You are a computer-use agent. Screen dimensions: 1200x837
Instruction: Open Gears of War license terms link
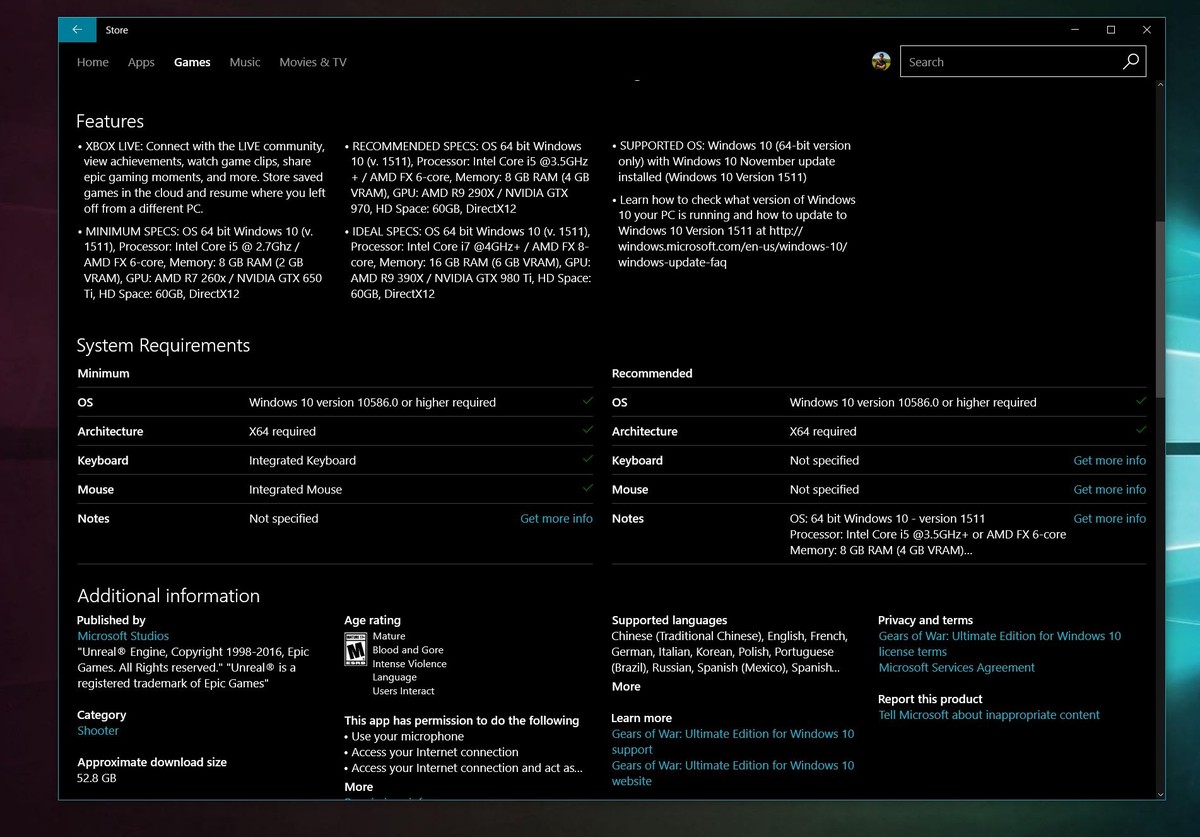(1000, 644)
